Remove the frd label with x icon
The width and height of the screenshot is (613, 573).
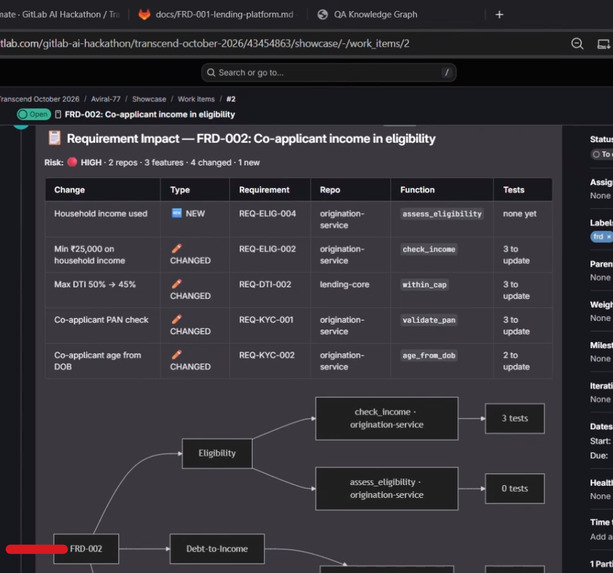609,236
